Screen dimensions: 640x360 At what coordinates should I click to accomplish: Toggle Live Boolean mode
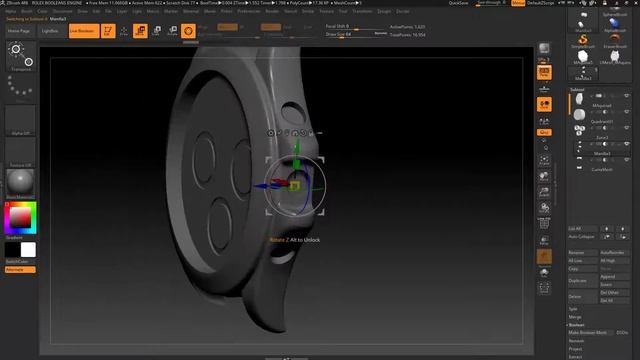pos(84,31)
